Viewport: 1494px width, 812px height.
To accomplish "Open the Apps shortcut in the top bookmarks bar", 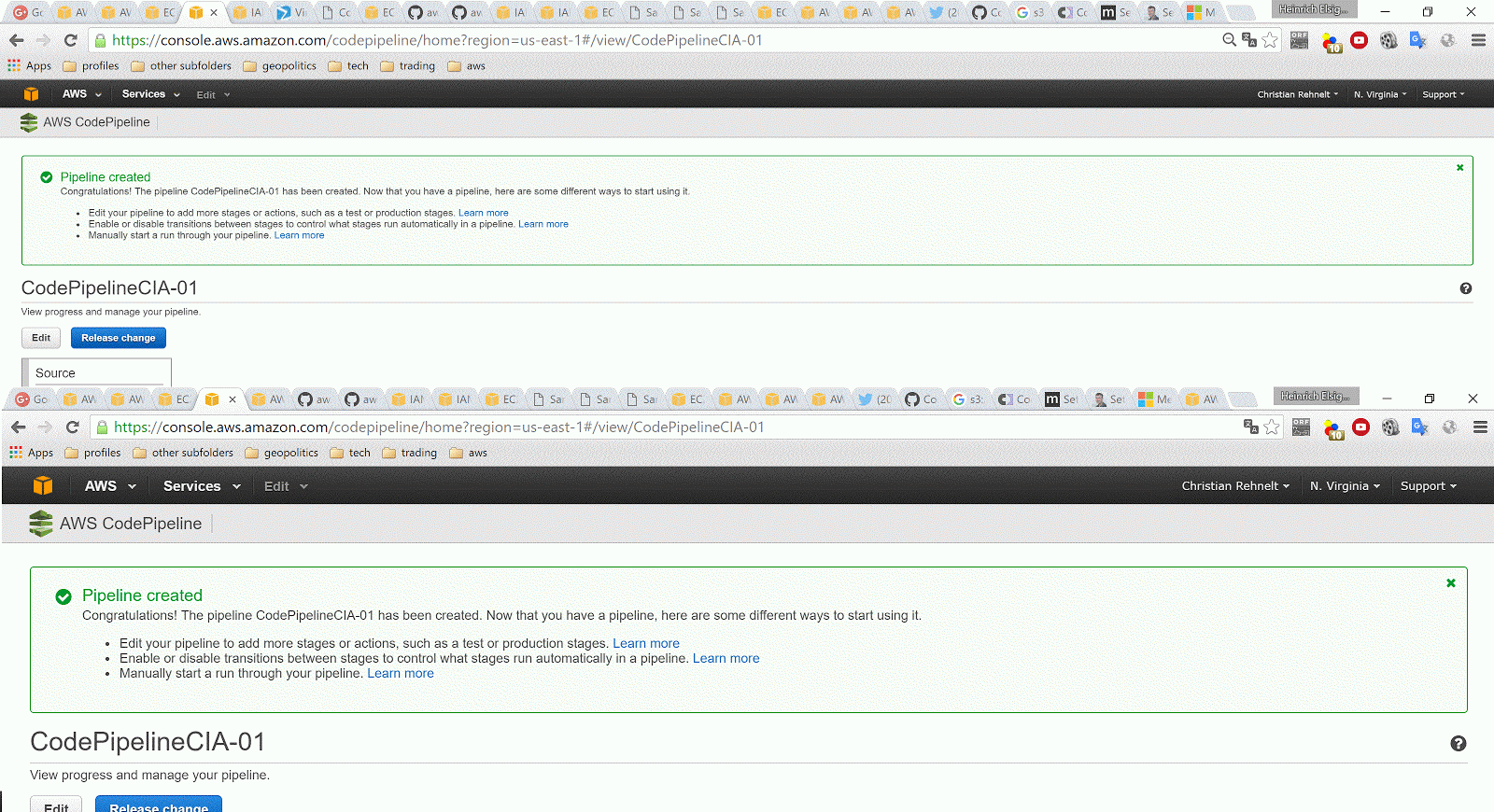I will pyautogui.click(x=30, y=66).
